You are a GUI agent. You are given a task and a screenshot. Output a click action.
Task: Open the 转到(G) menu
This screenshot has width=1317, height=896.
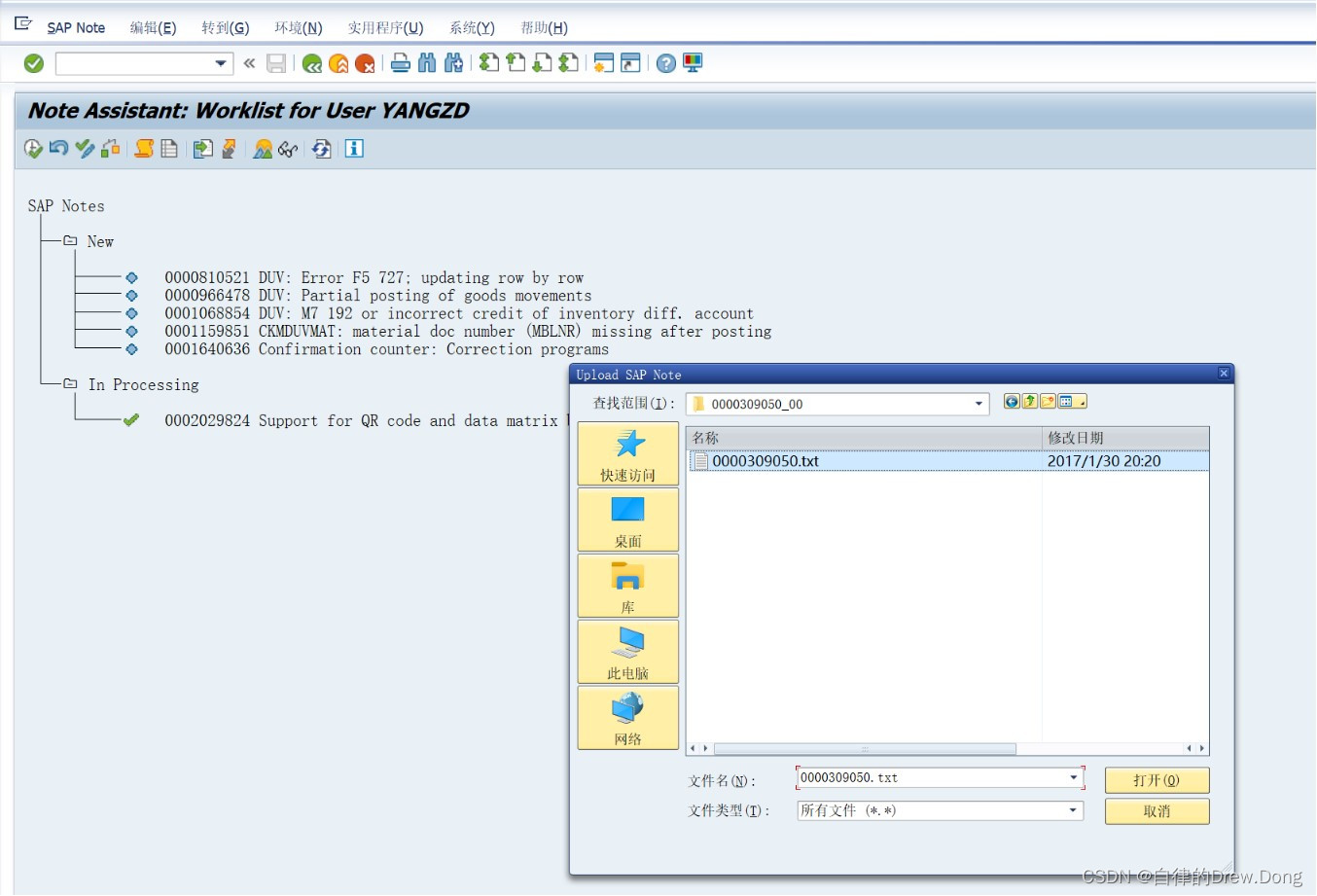(226, 27)
